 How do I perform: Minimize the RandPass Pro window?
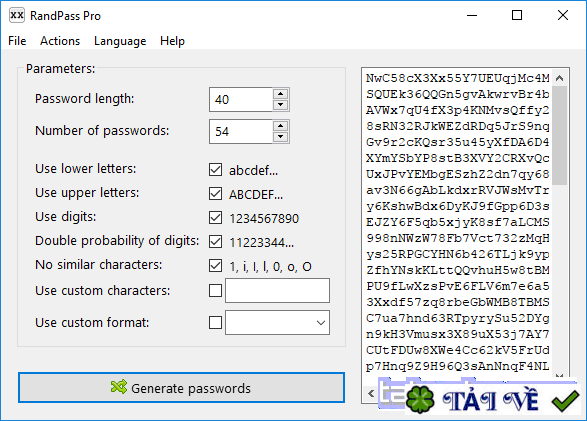click(472, 15)
